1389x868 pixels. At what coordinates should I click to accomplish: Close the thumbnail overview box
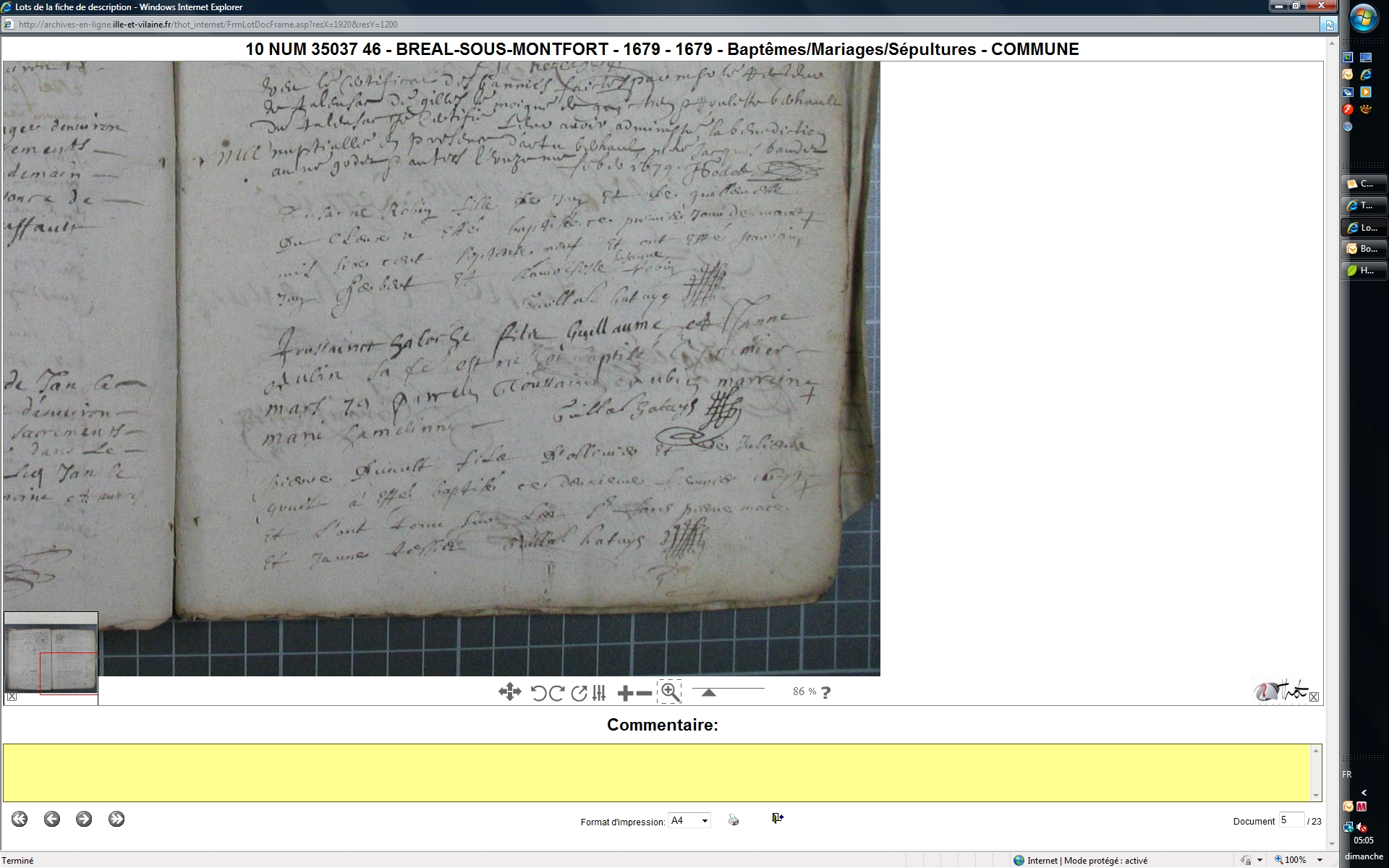tap(12, 697)
